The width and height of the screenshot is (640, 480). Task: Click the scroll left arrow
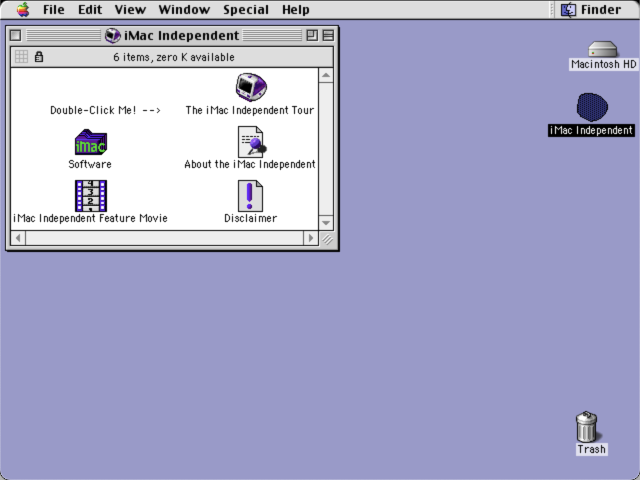18,238
